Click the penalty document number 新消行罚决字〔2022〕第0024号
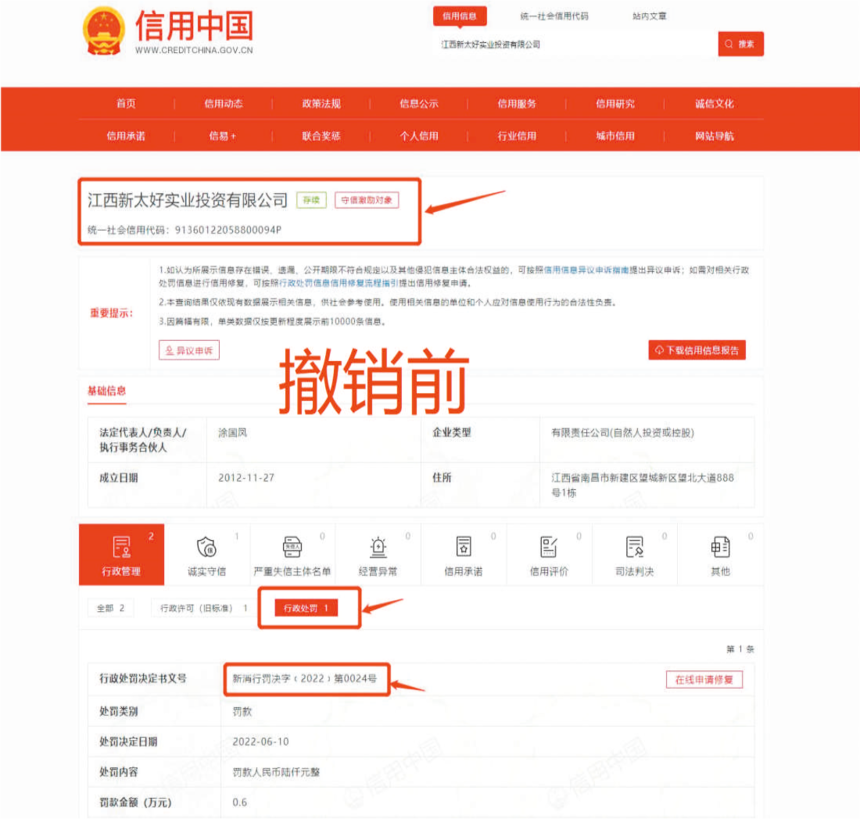860x819 pixels. click(305, 679)
